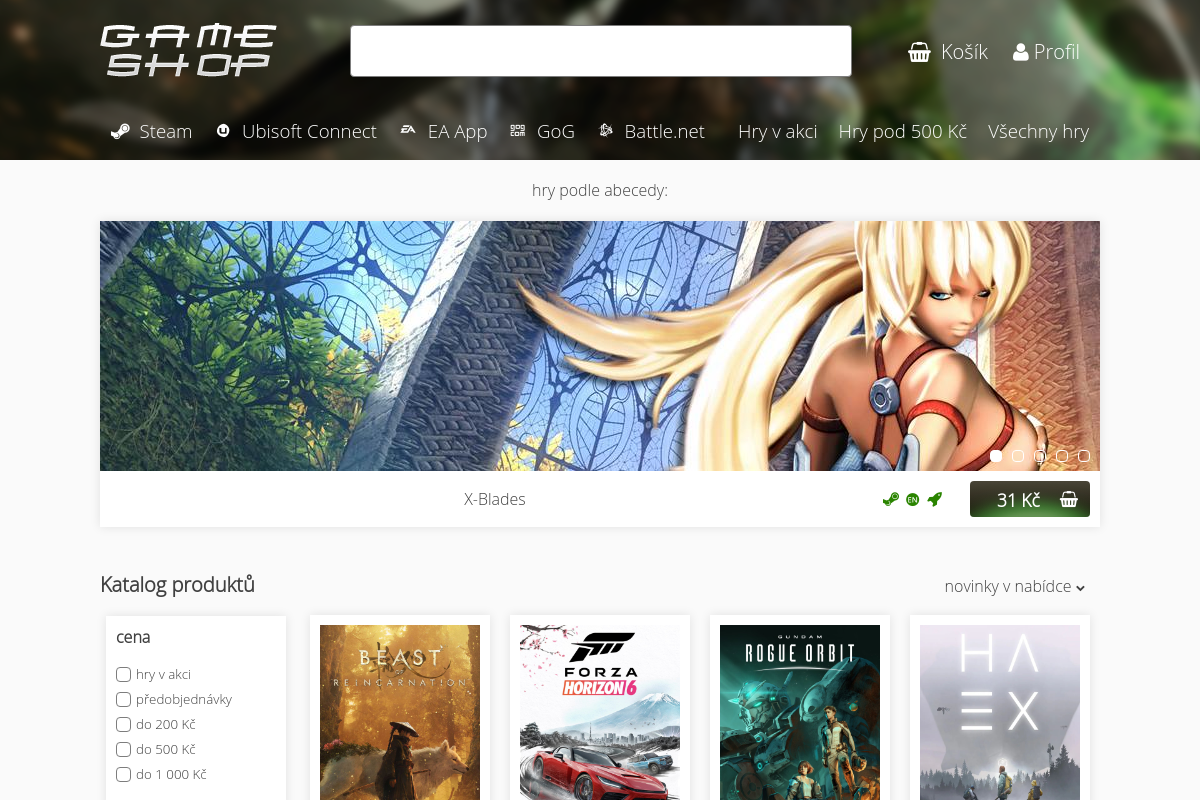Screen dimensions: 1200x800
Task: Tick the 'předobjednávky' checkbox
Action: point(124,699)
